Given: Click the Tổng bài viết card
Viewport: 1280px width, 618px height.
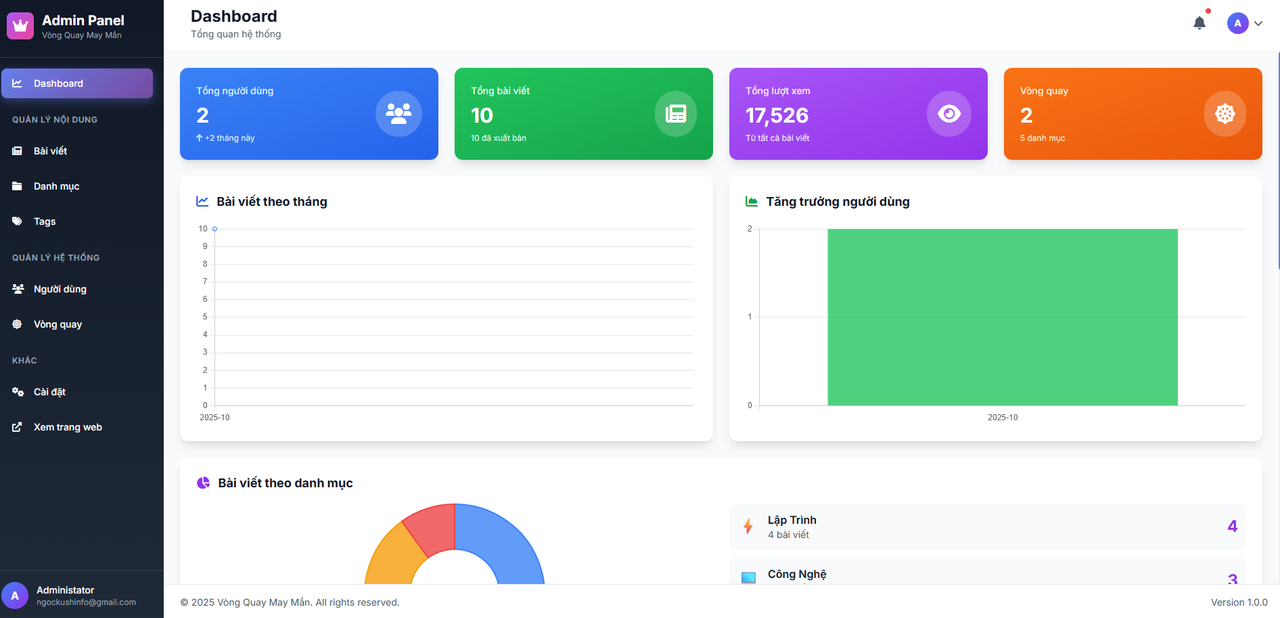Looking at the screenshot, I should [x=584, y=114].
